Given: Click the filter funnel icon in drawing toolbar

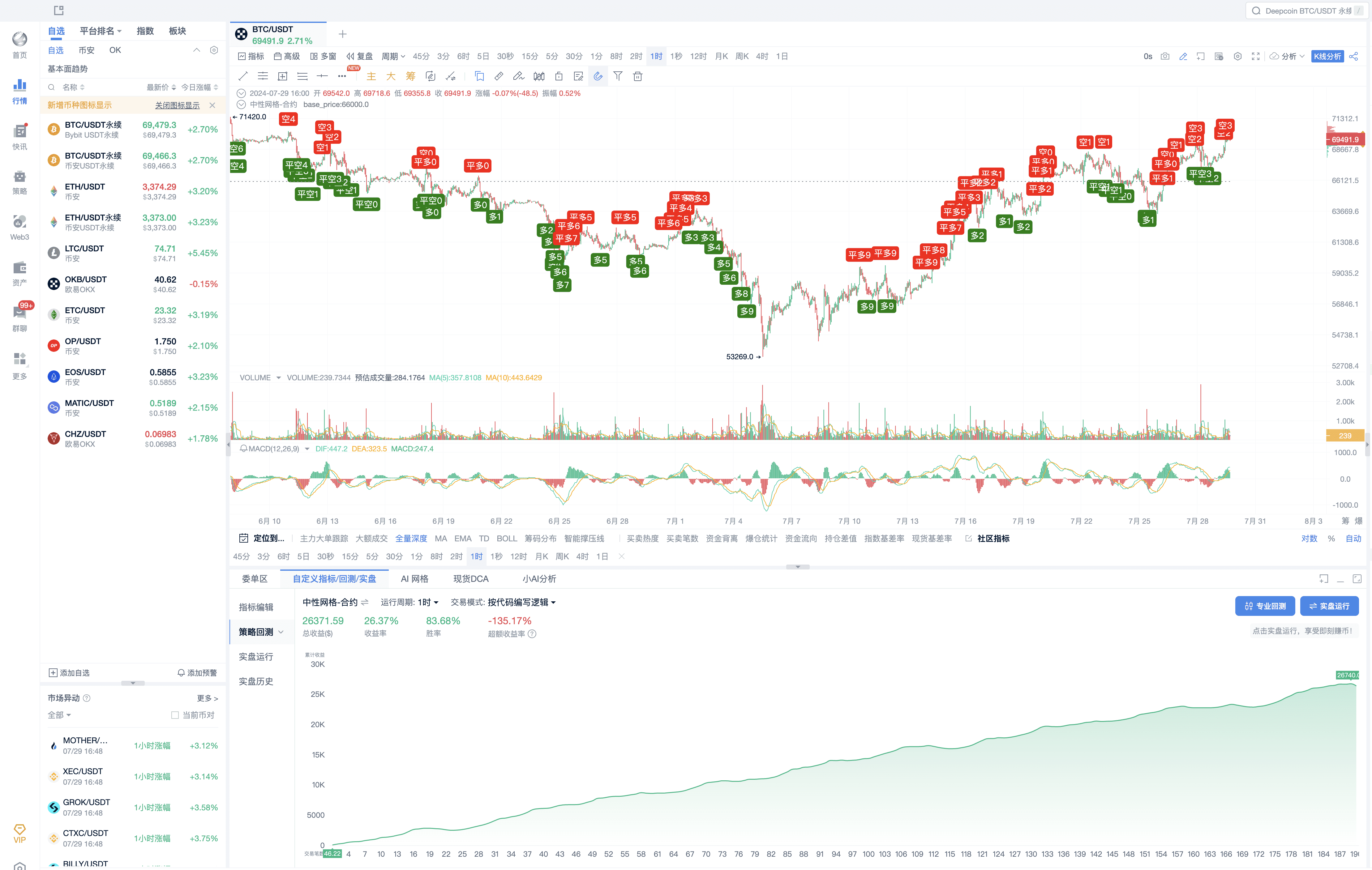Looking at the screenshot, I should [x=618, y=76].
